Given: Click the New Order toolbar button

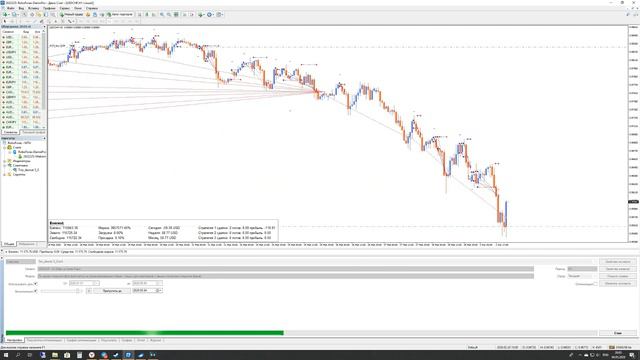Looking at the screenshot, I should click(71, 14).
